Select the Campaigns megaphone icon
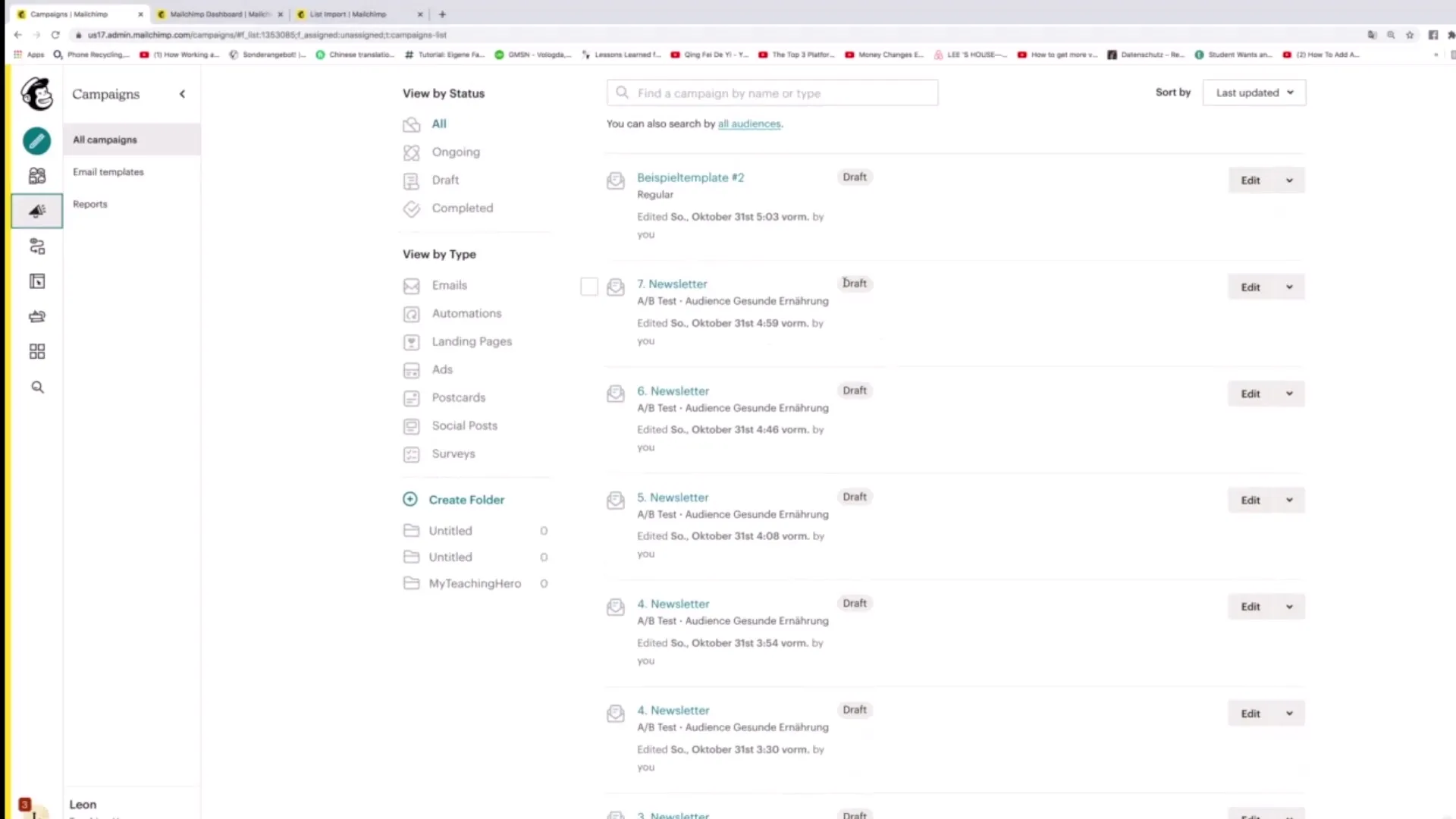This screenshot has height=819, width=1456. click(x=36, y=211)
